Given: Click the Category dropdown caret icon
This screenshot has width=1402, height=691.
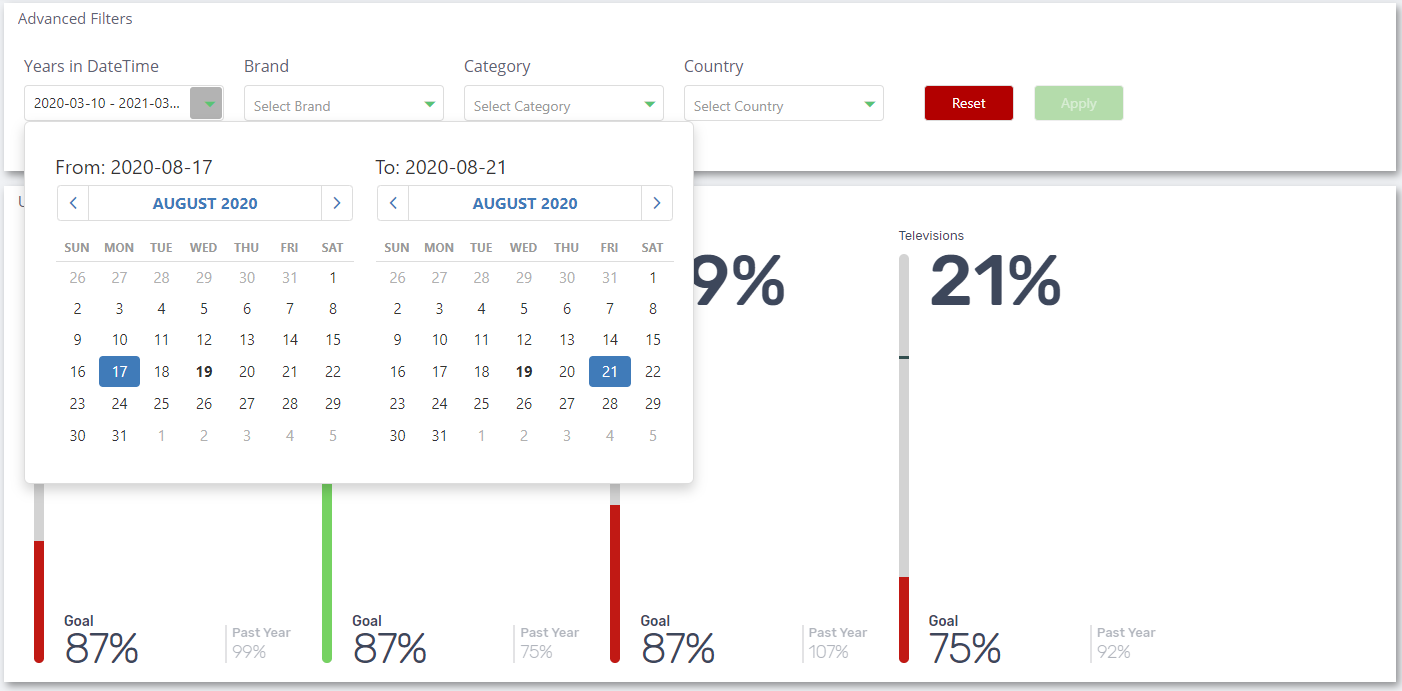Looking at the screenshot, I should [648, 103].
